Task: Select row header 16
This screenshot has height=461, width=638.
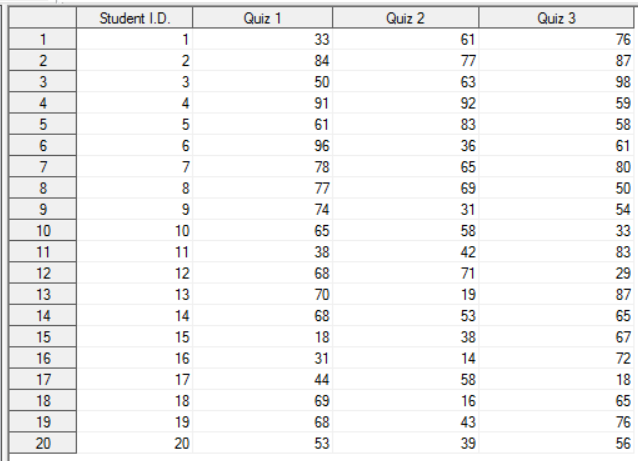Action: tap(43, 358)
